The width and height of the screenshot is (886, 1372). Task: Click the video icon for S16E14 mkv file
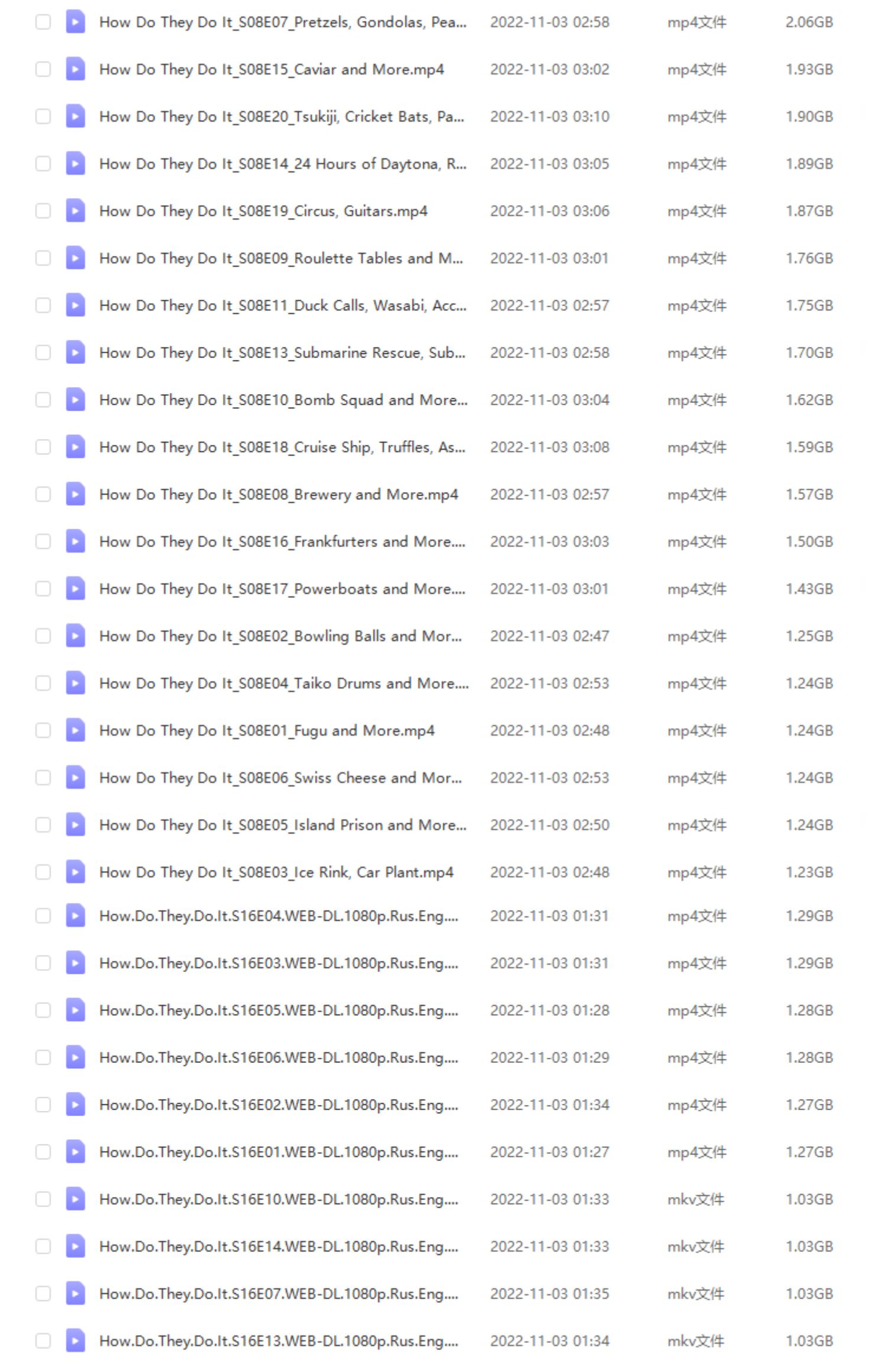[75, 1247]
